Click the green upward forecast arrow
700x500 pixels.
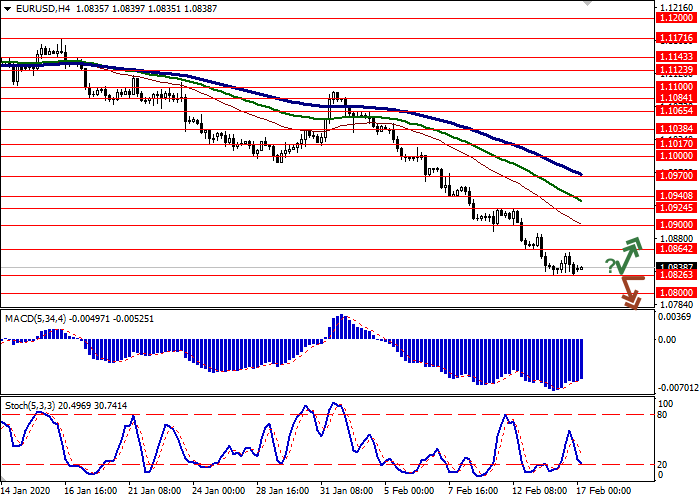[x=628, y=254]
